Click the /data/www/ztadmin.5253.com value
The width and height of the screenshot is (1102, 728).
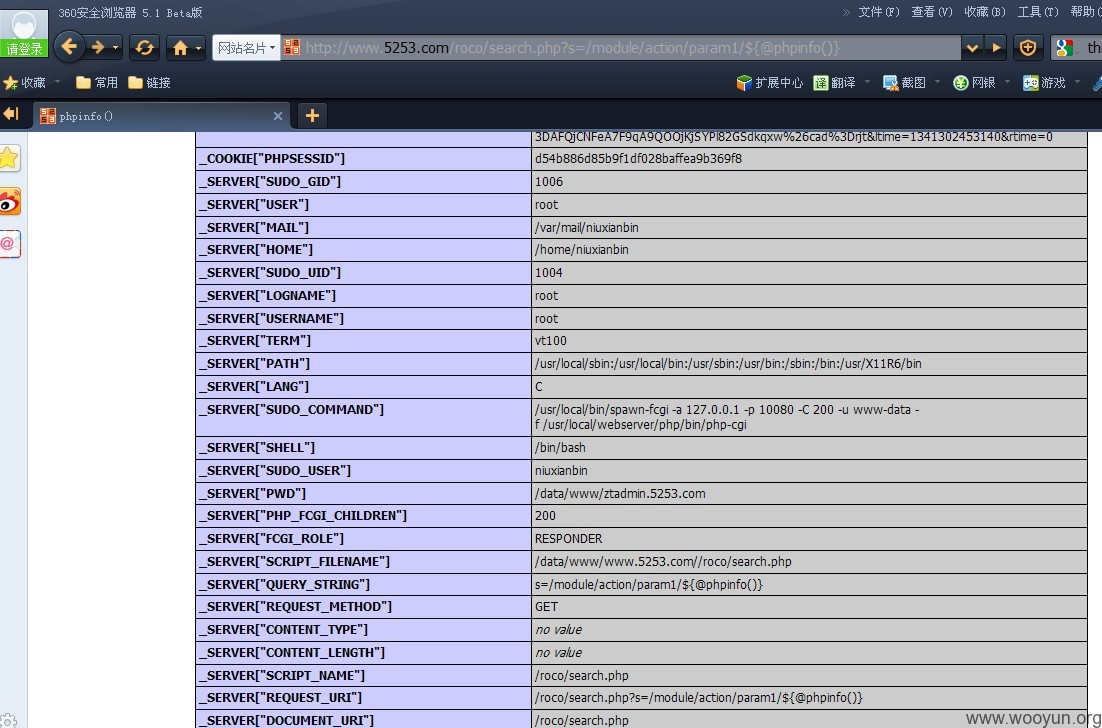click(x=620, y=493)
